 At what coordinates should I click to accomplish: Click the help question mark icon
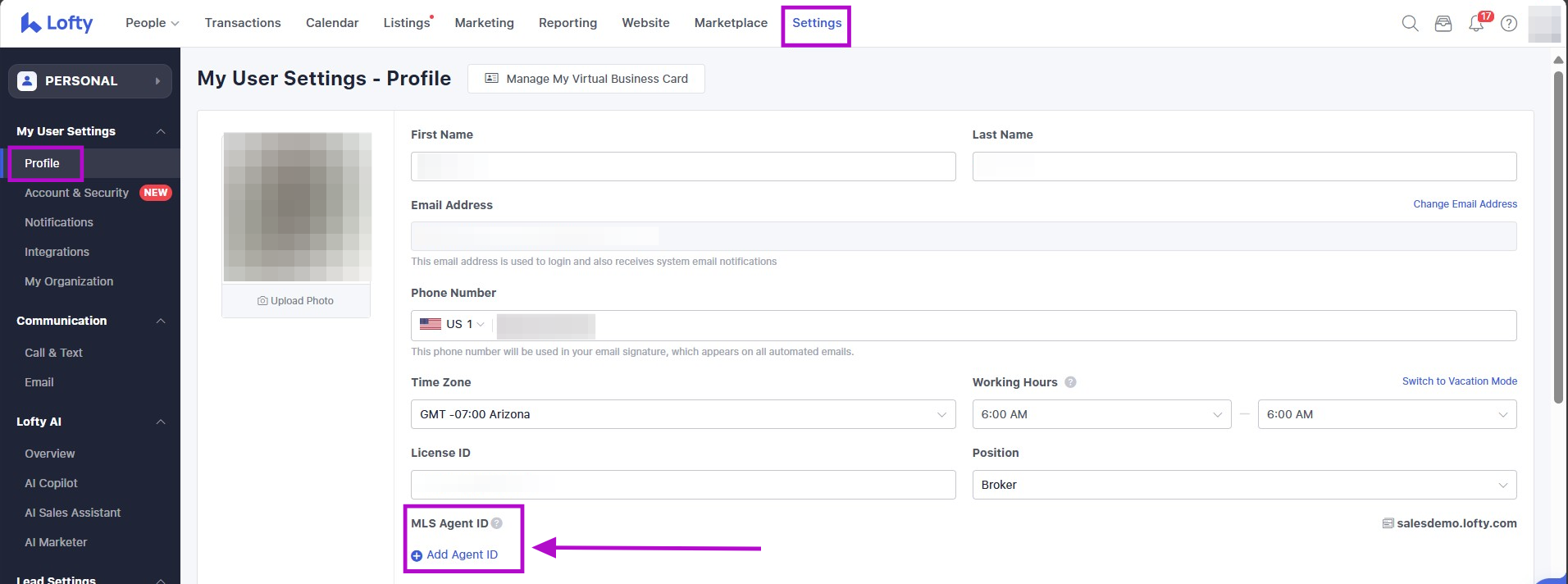[x=1508, y=24]
